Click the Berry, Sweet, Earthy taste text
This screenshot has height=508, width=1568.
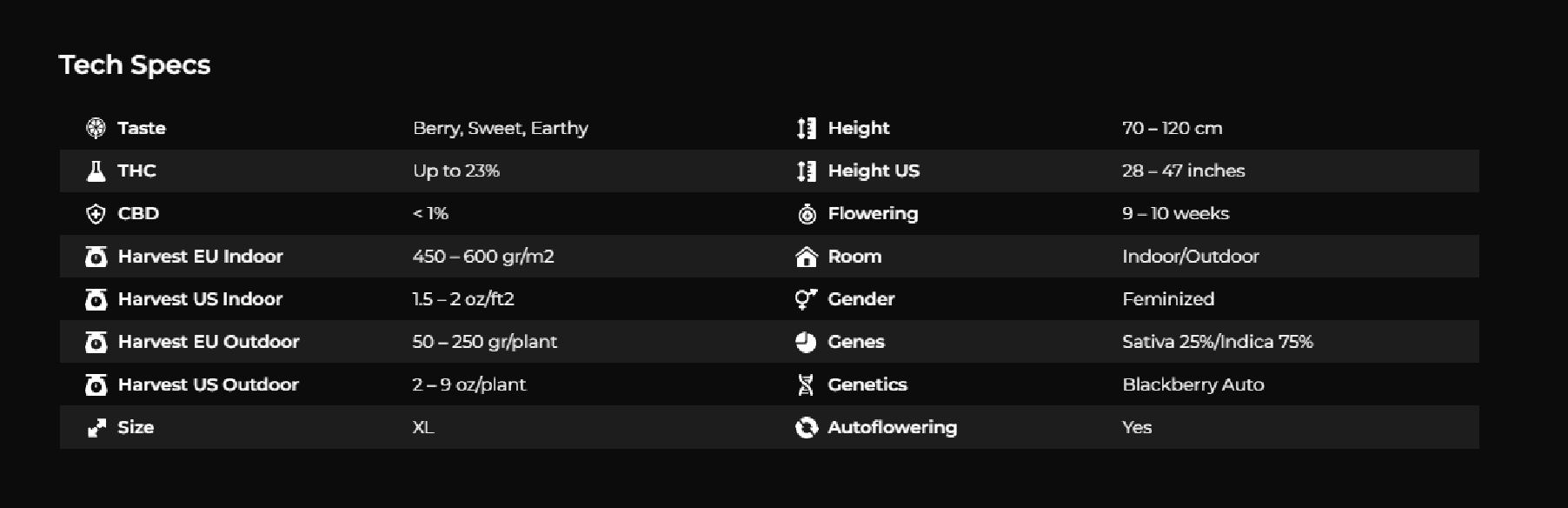pyautogui.click(x=501, y=128)
